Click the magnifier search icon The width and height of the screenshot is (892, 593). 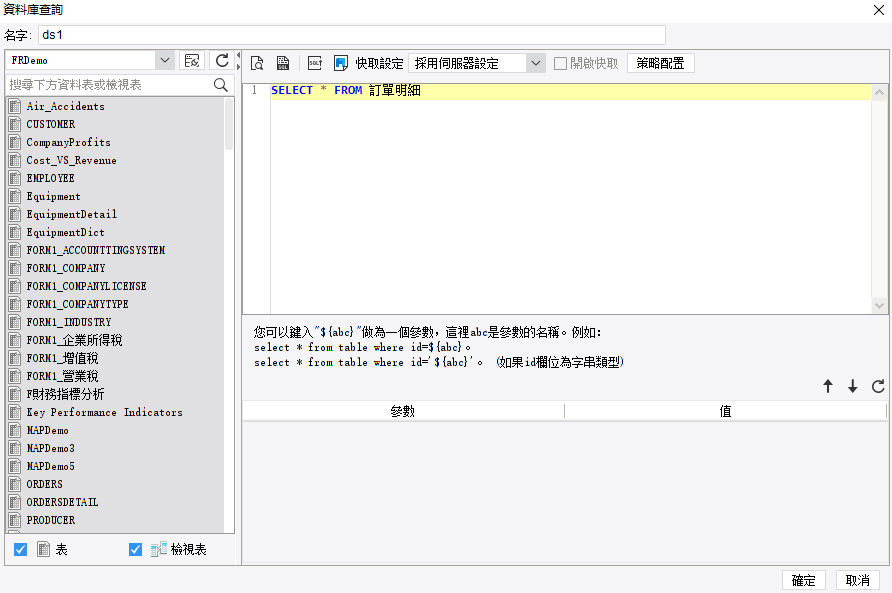point(221,85)
